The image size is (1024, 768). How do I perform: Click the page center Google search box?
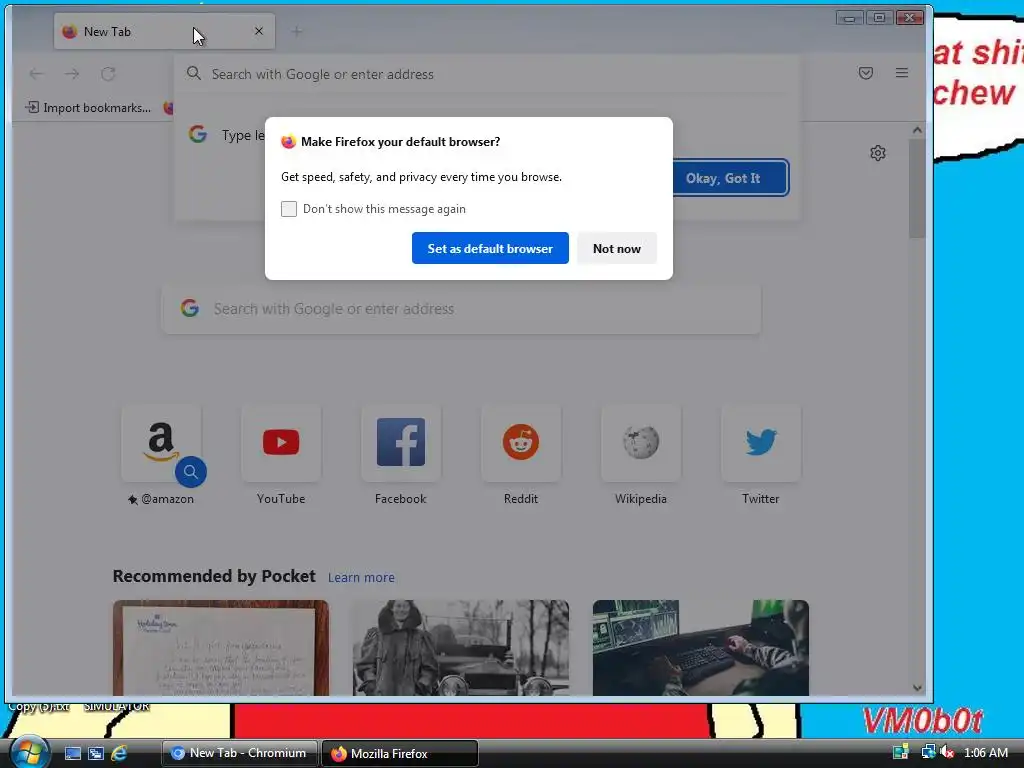pos(461,309)
